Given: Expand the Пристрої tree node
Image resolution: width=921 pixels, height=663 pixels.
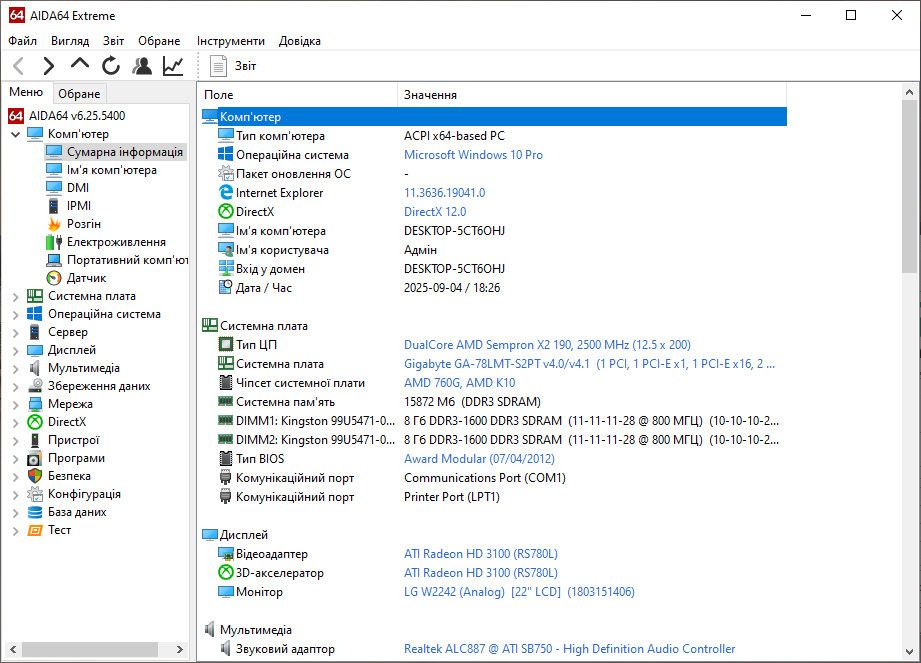Looking at the screenshot, I should pos(16,440).
